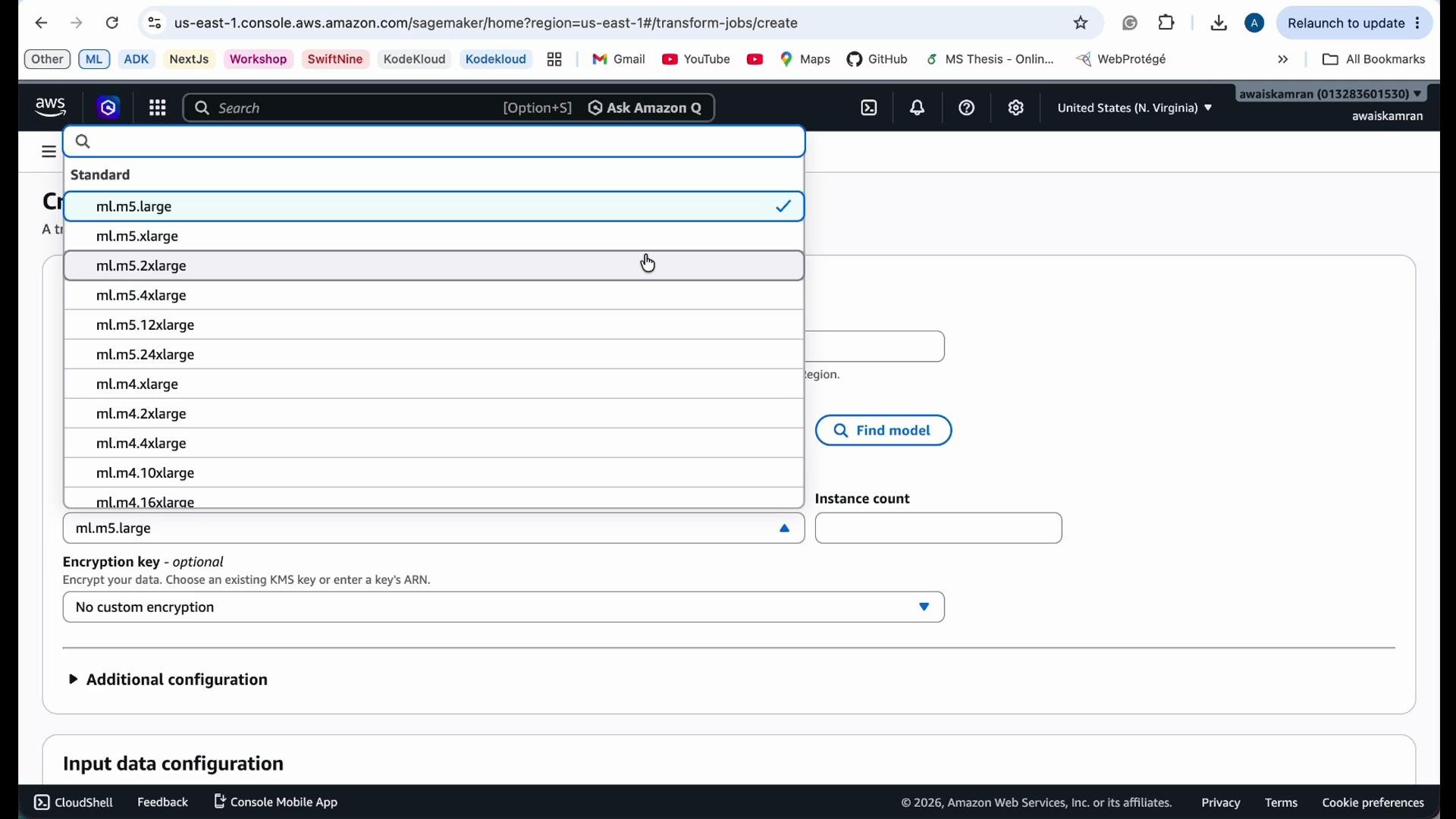Viewport: 1456px width, 819px height.
Task: Open the AWS support help icon
Action: coord(968,108)
